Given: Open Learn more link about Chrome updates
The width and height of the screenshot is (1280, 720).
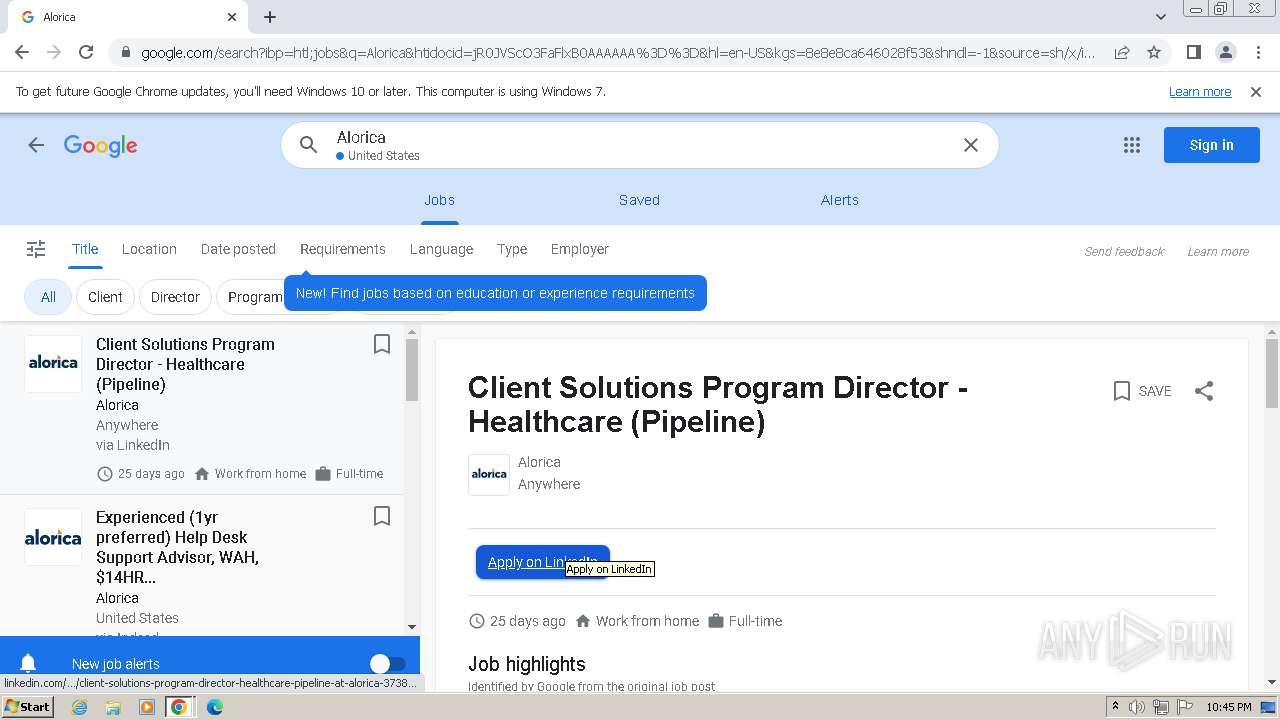Looking at the screenshot, I should pos(1200,92).
